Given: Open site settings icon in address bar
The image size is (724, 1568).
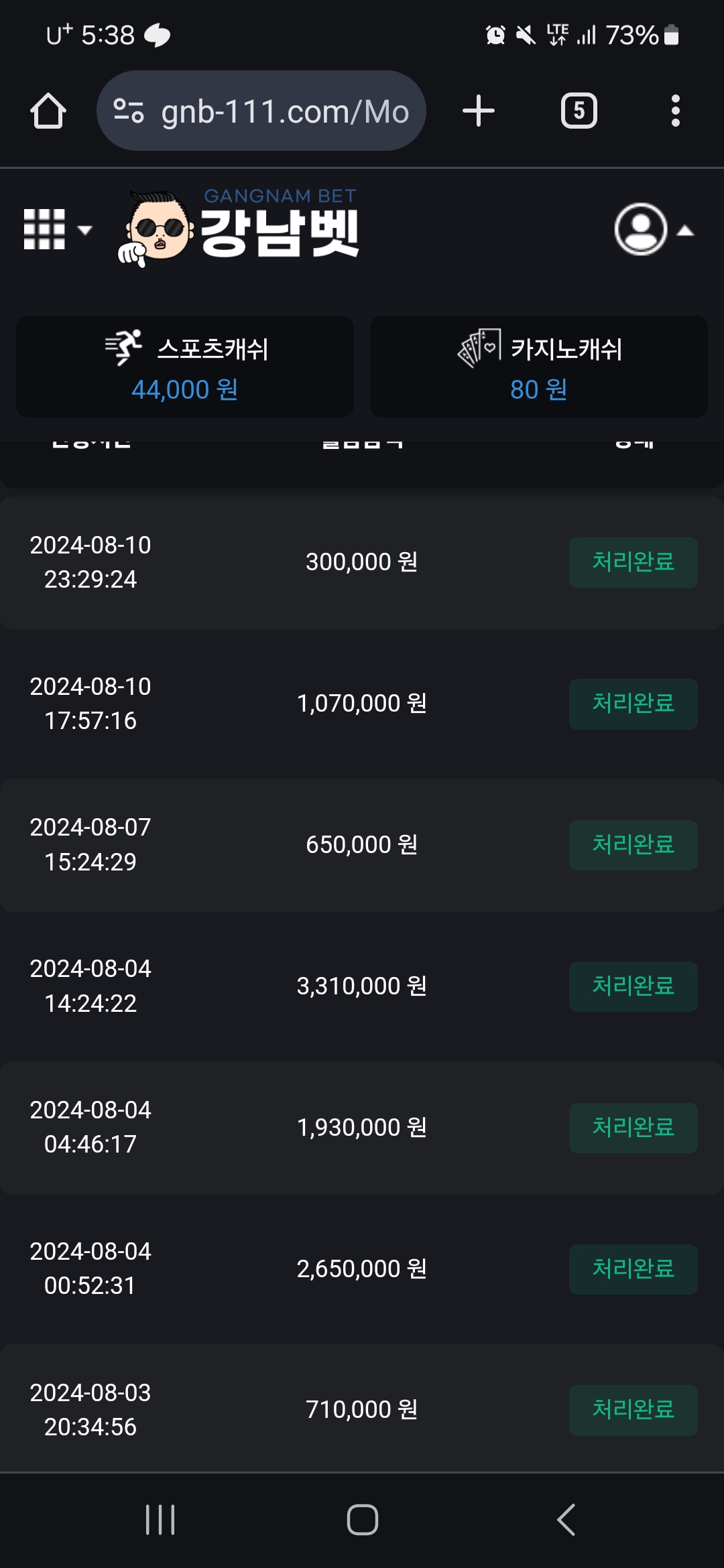Looking at the screenshot, I should (x=129, y=111).
